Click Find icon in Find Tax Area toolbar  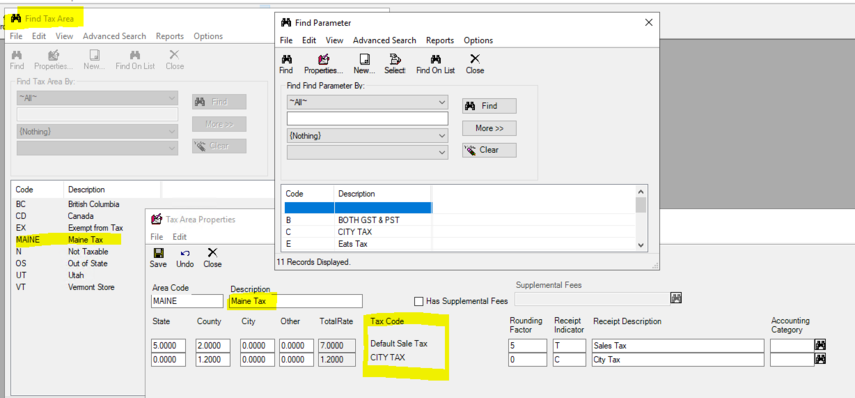[x=16, y=60]
